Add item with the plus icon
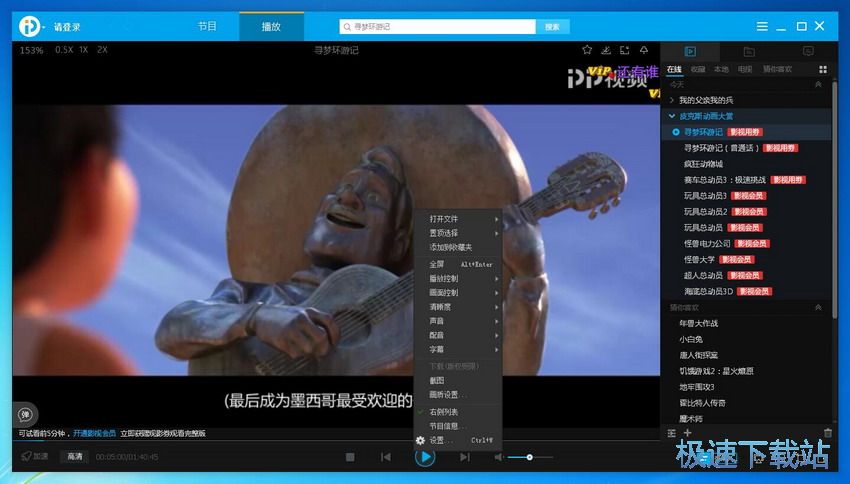Image resolution: width=850 pixels, height=484 pixels. [687, 433]
